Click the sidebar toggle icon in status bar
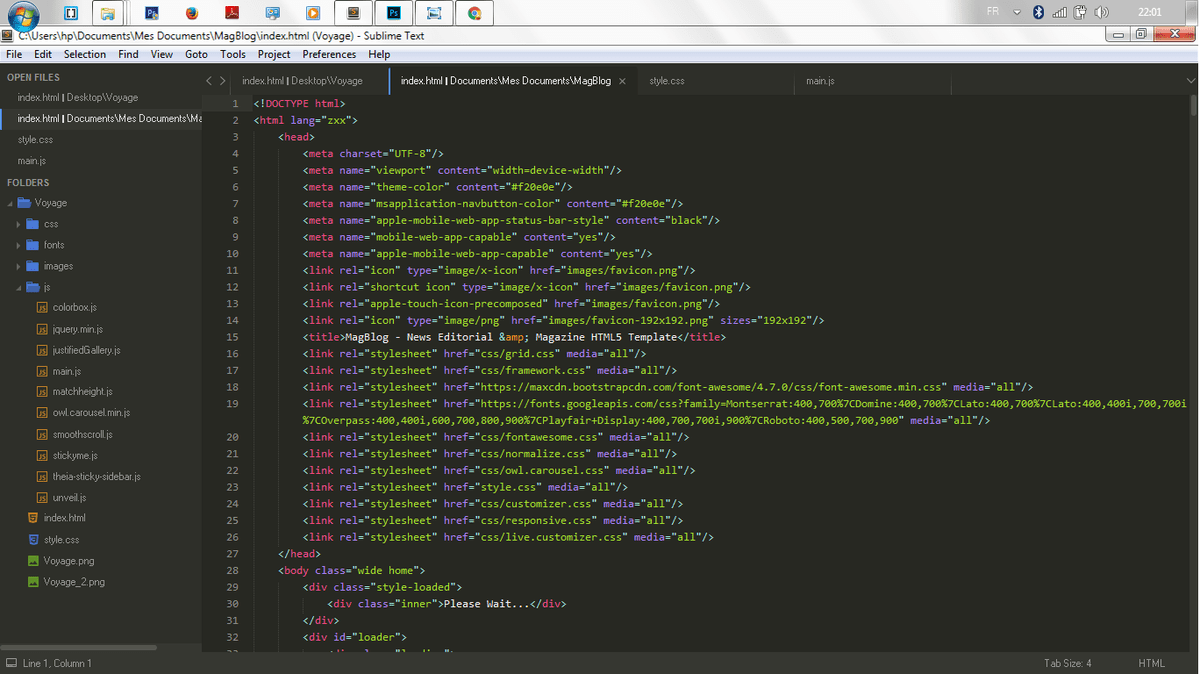 11,663
